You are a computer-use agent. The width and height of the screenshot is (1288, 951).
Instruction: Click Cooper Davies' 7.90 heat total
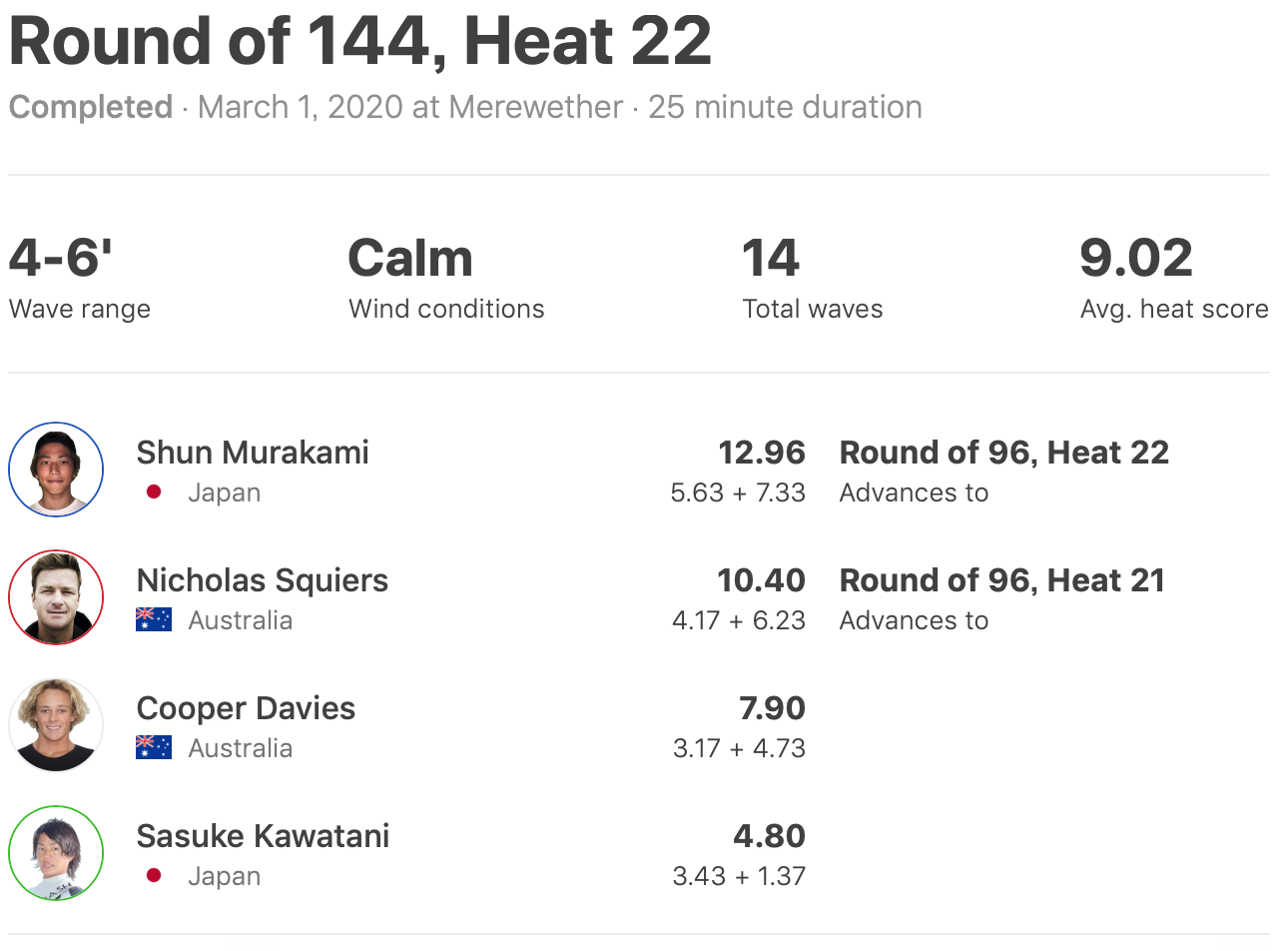[772, 708]
